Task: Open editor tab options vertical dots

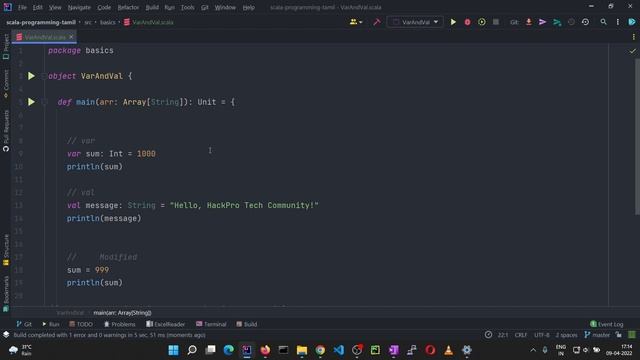Action: coord(633,37)
